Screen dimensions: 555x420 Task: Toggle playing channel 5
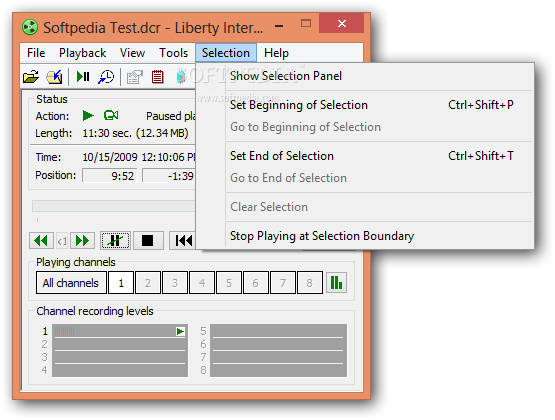point(229,283)
